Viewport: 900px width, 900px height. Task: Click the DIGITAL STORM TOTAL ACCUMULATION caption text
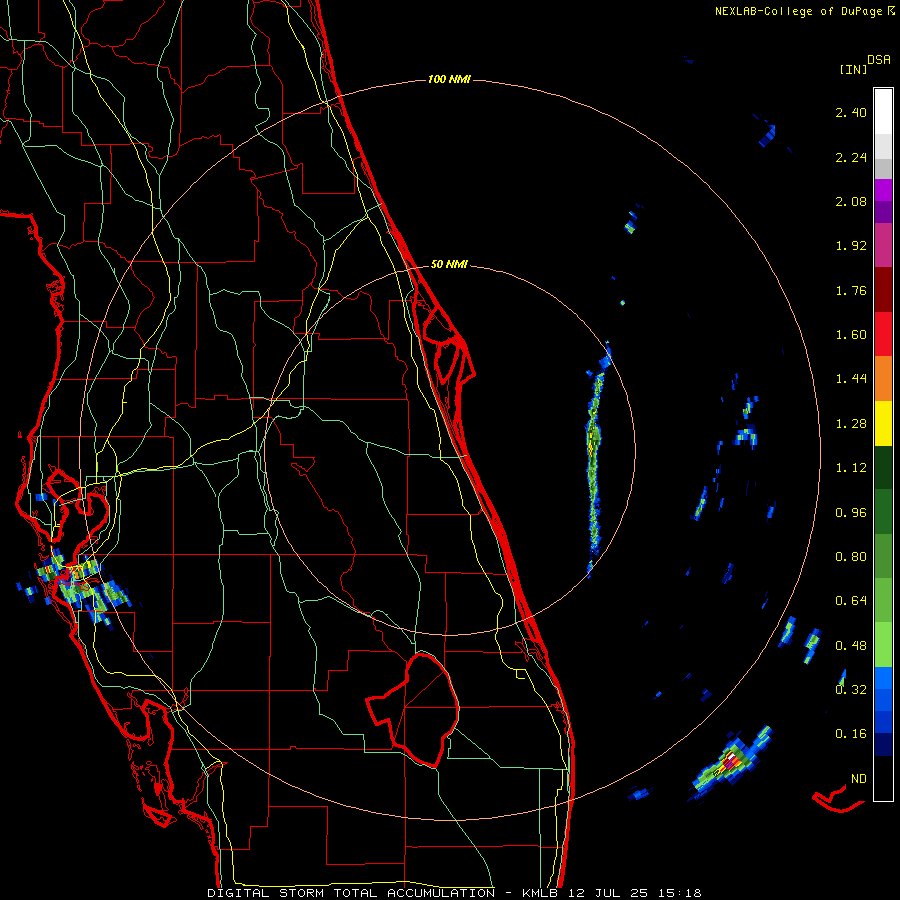(x=351, y=893)
